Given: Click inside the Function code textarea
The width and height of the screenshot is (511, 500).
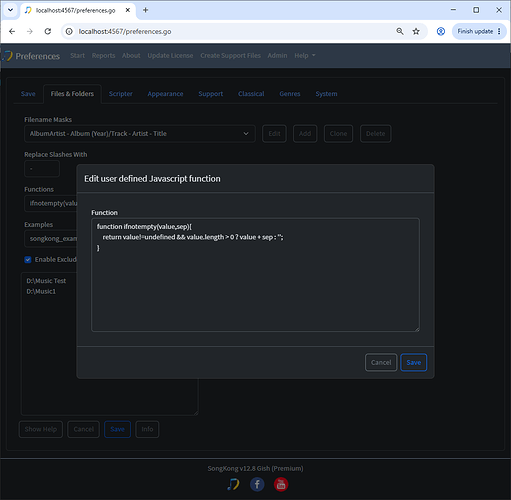Looking at the screenshot, I should click(255, 275).
